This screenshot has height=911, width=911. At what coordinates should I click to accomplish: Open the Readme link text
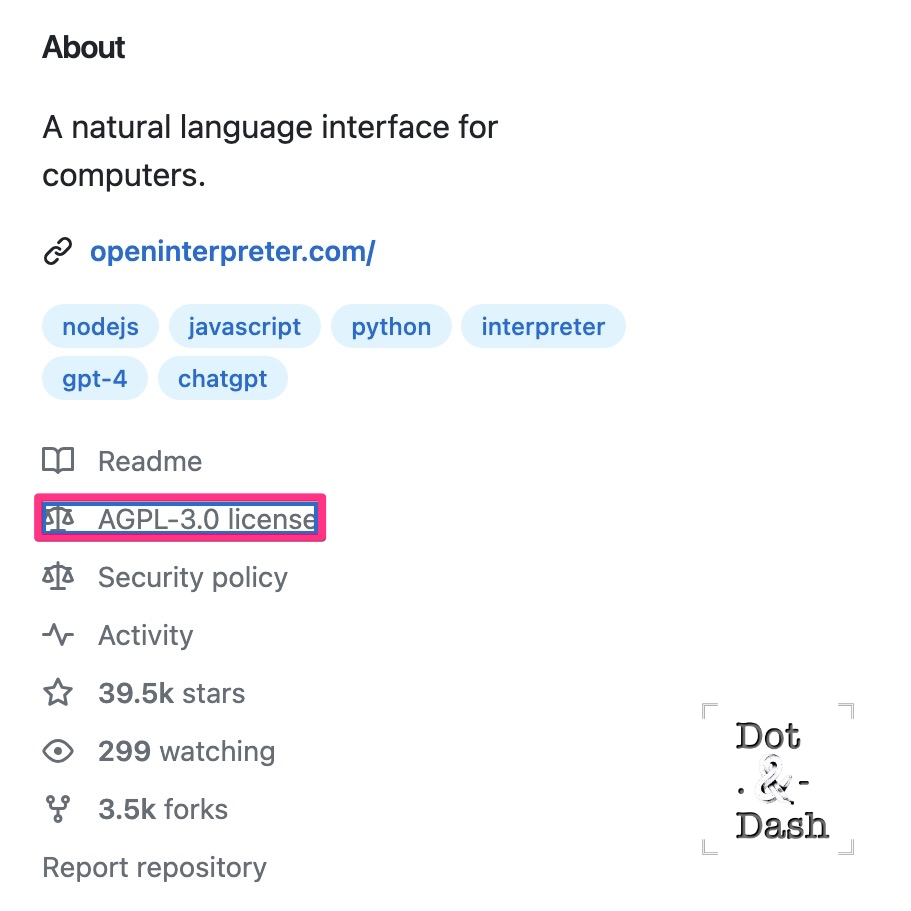150,461
